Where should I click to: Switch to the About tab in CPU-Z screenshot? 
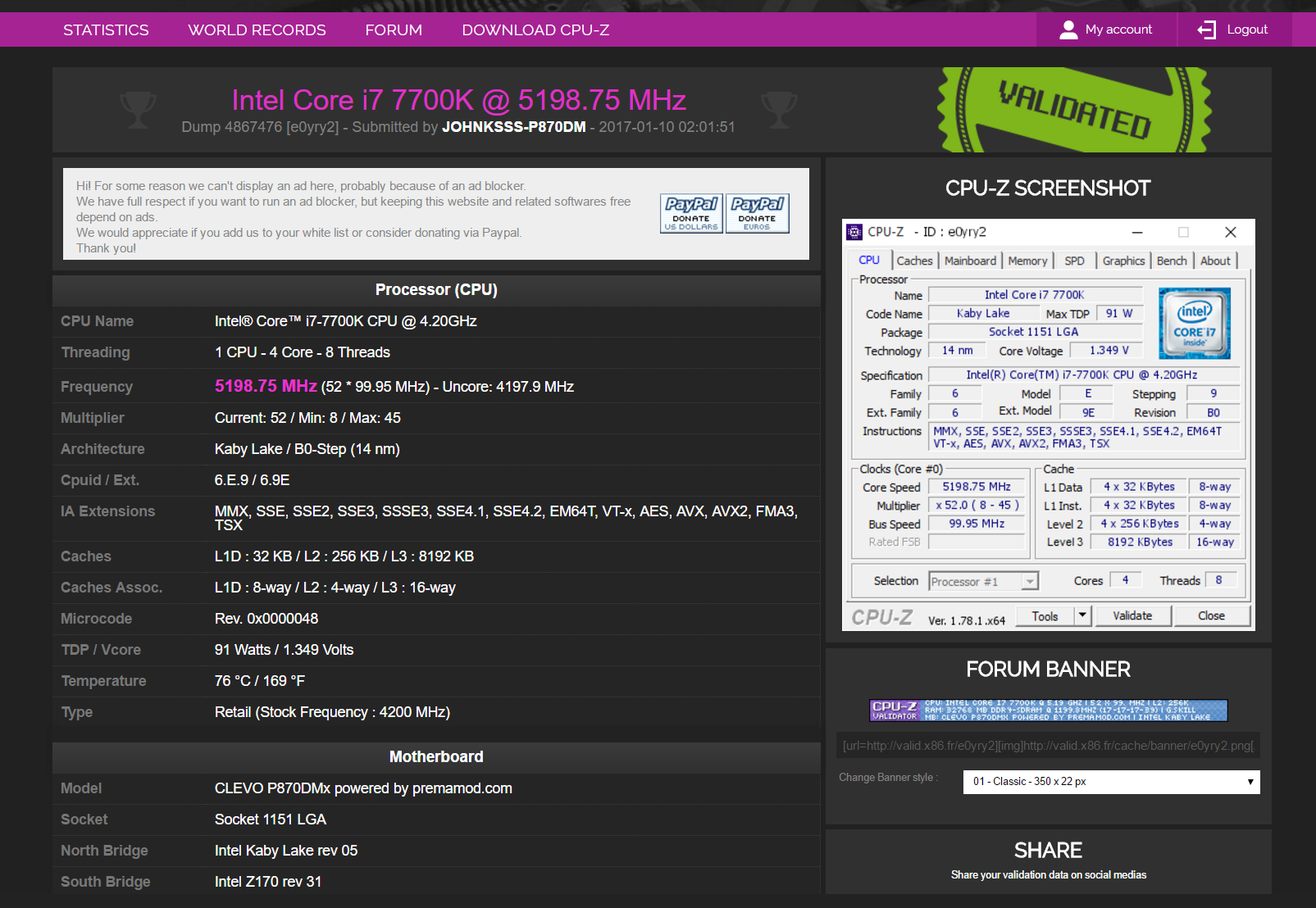point(1215,261)
